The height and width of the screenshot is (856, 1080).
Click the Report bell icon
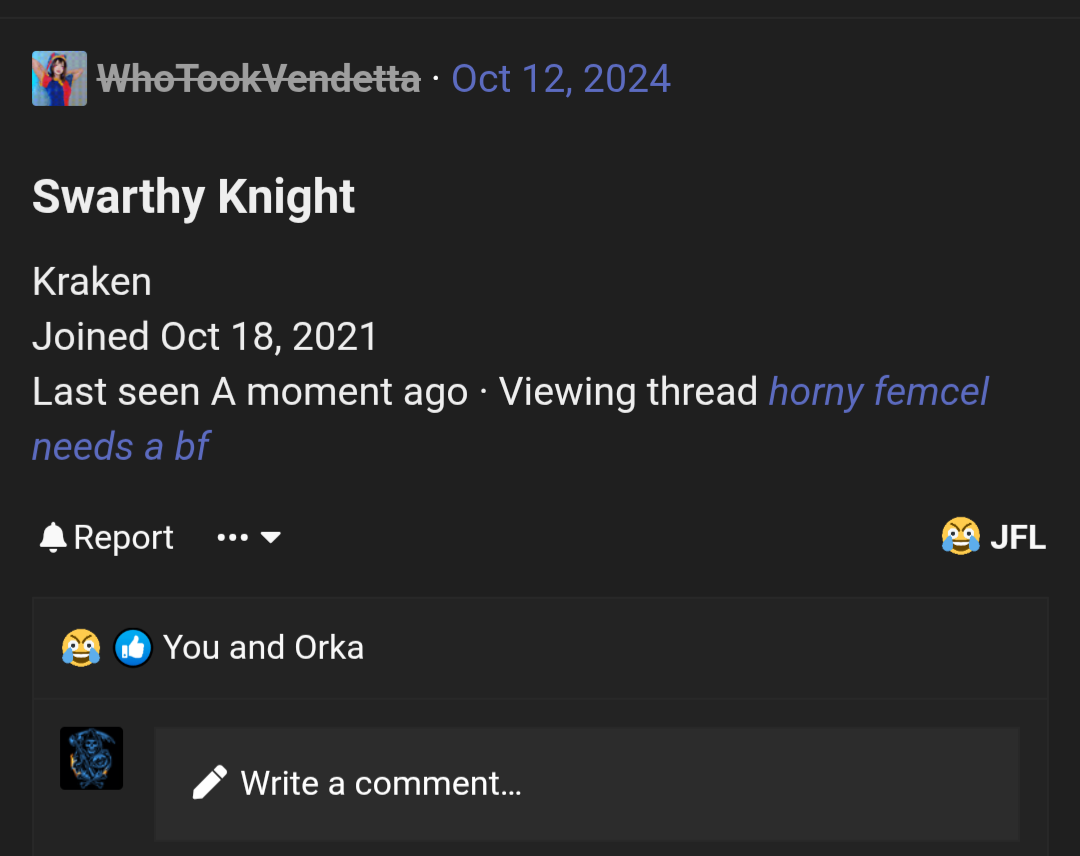click(x=52, y=538)
